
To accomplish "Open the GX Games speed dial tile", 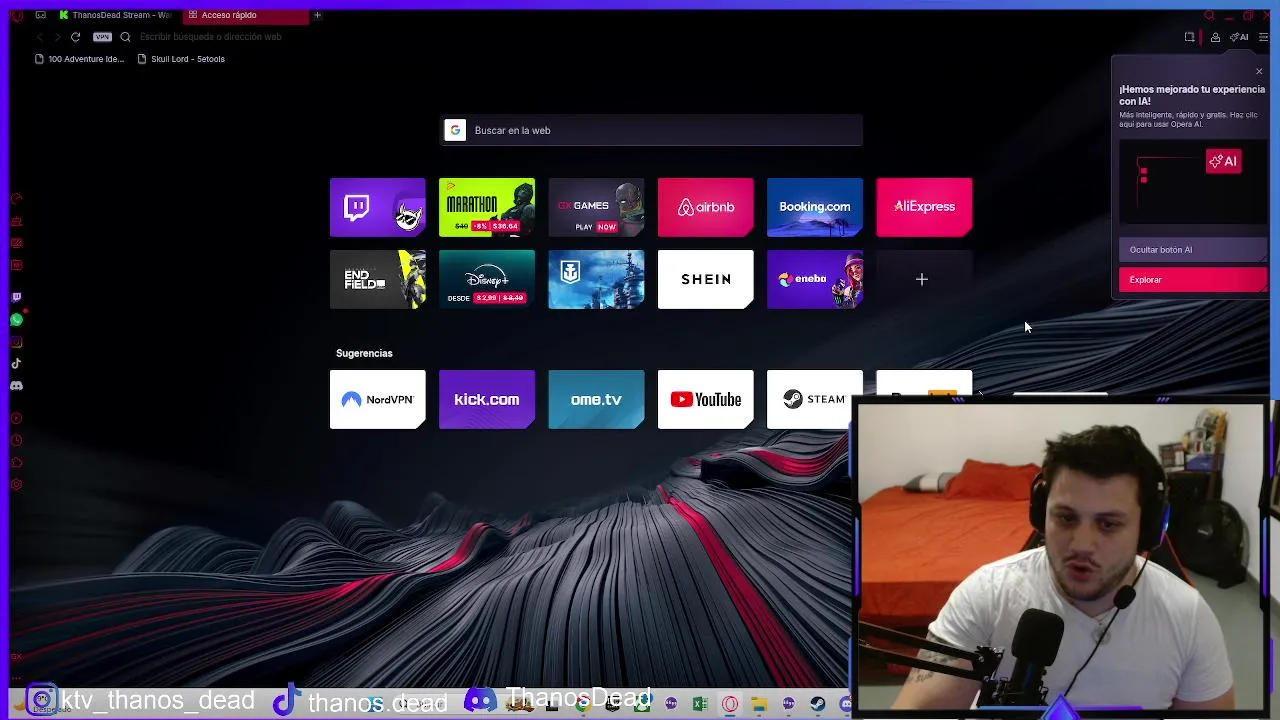I will pyautogui.click(x=596, y=207).
